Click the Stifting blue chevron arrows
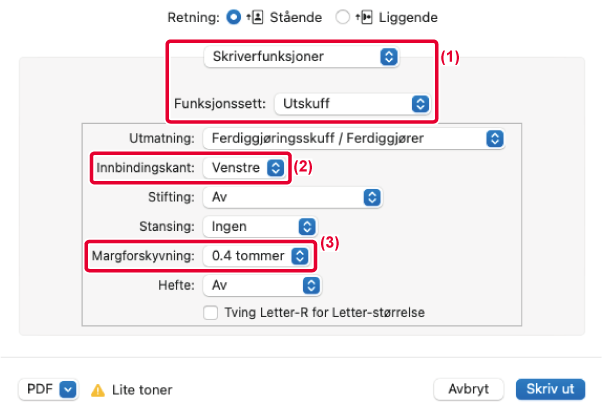 click(x=372, y=197)
